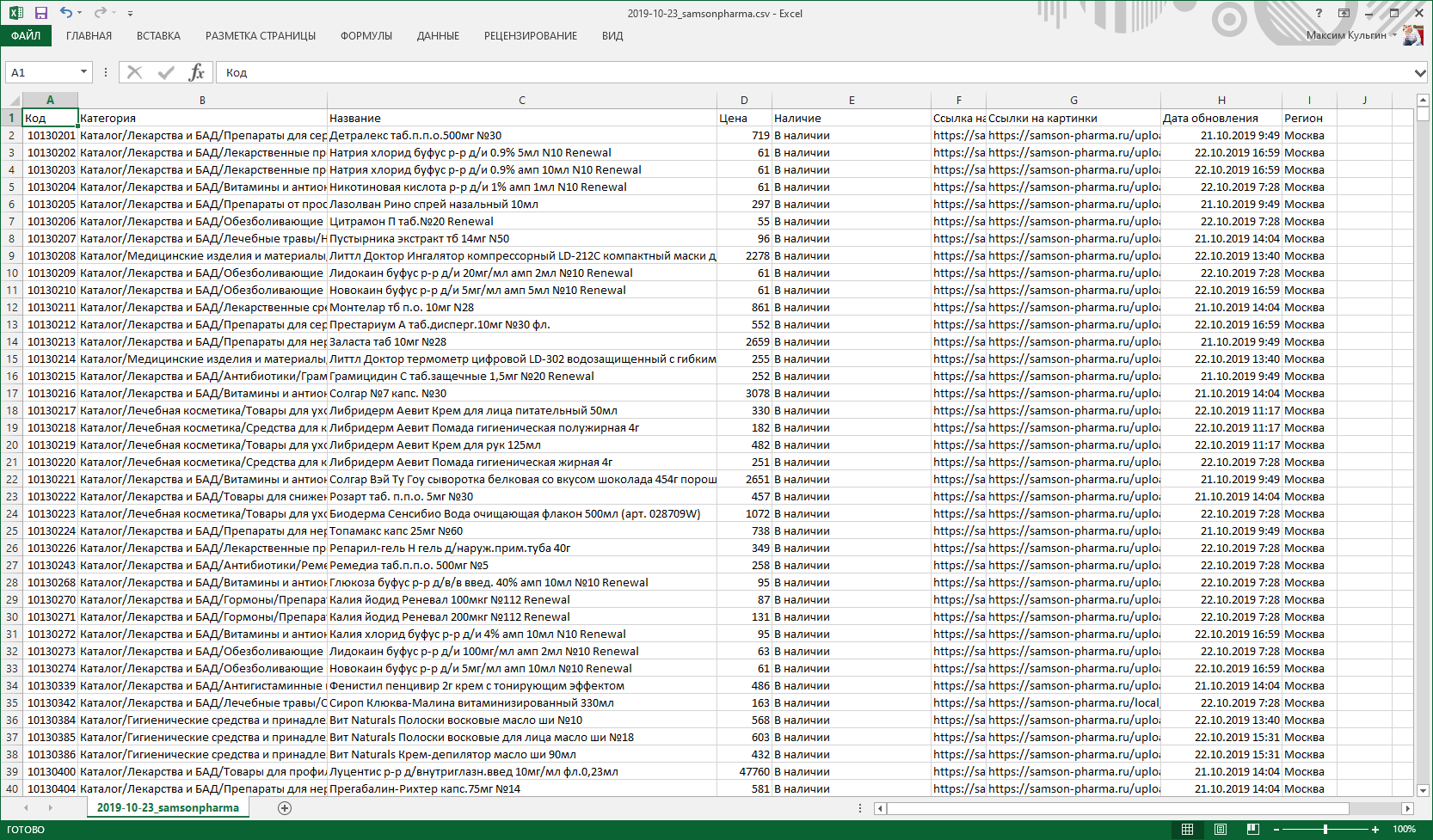Open the ДАННЫЕ ribbon tab
This screenshot has height=840, width=1433.
pos(438,35)
